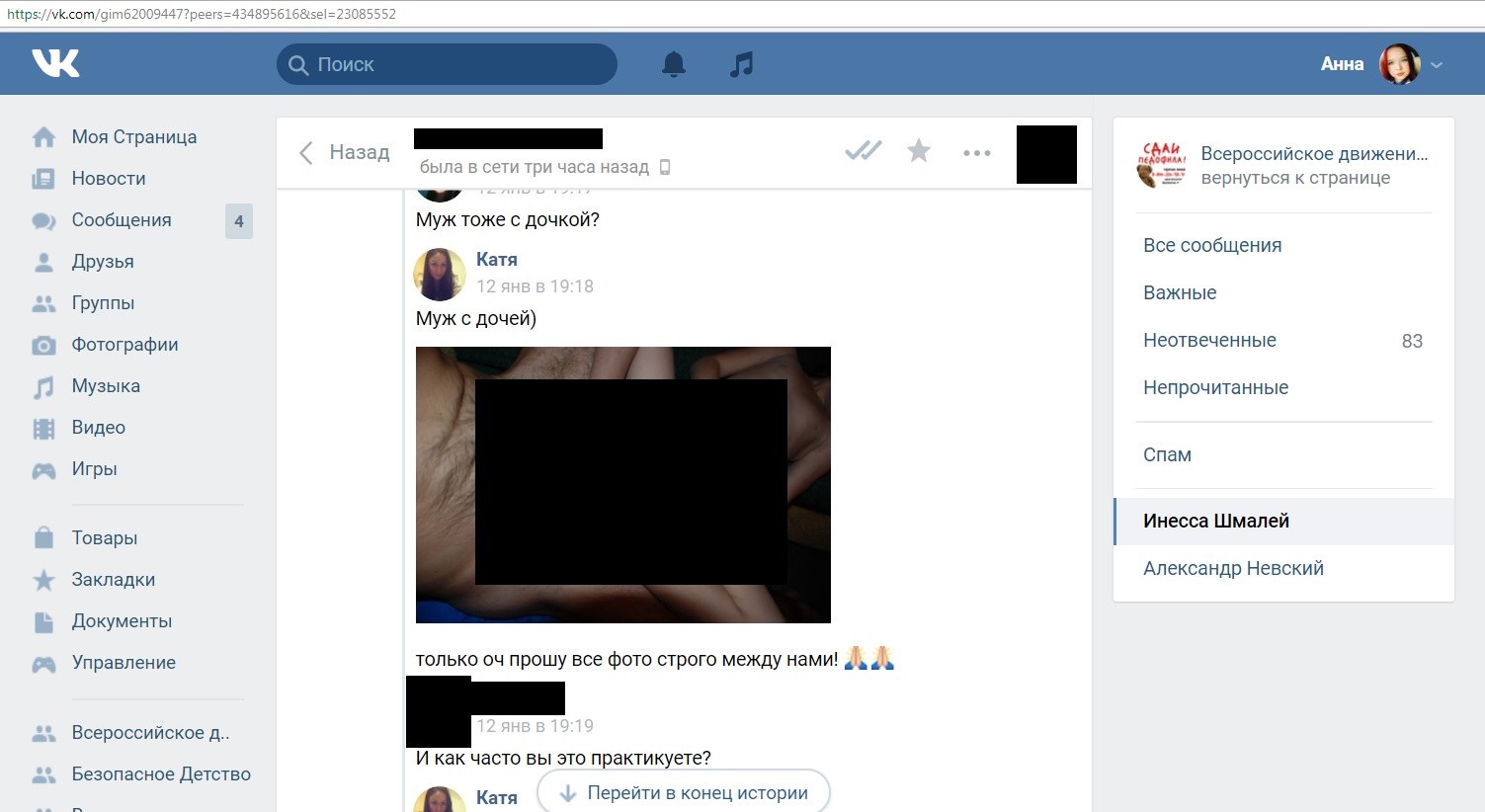Open the music player icon in header

pos(741,64)
